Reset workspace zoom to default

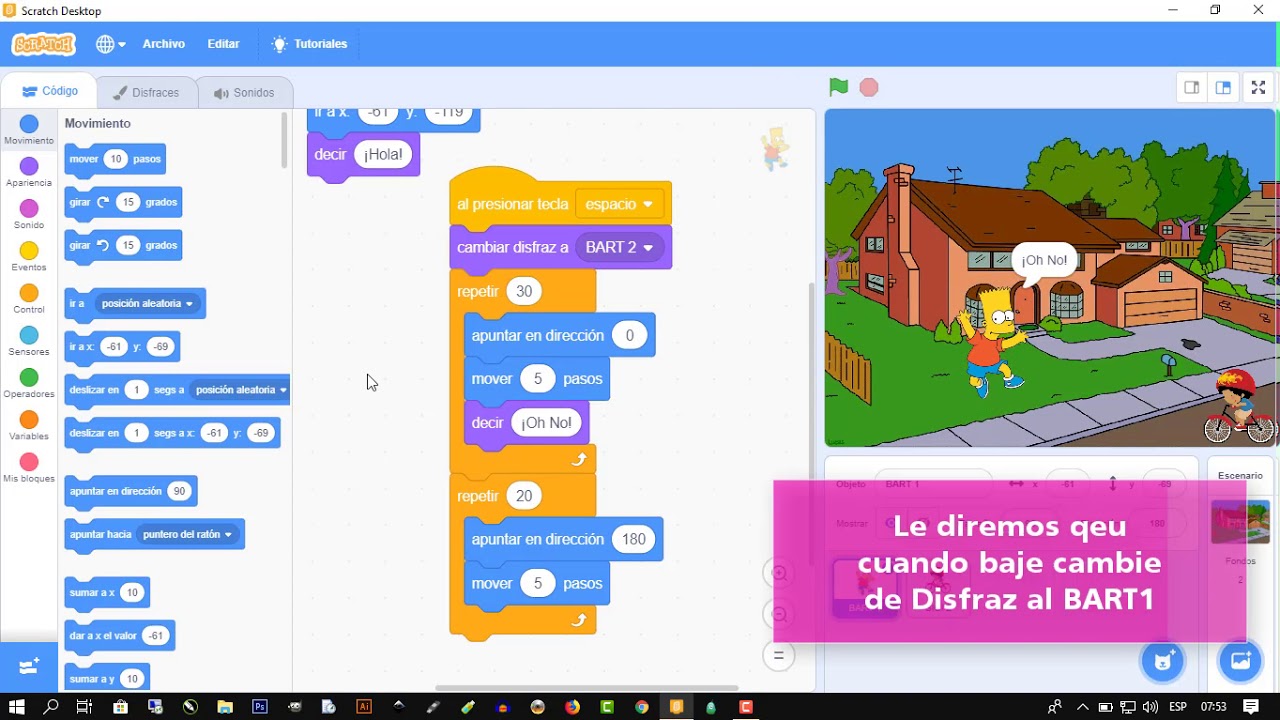point(779,656)
